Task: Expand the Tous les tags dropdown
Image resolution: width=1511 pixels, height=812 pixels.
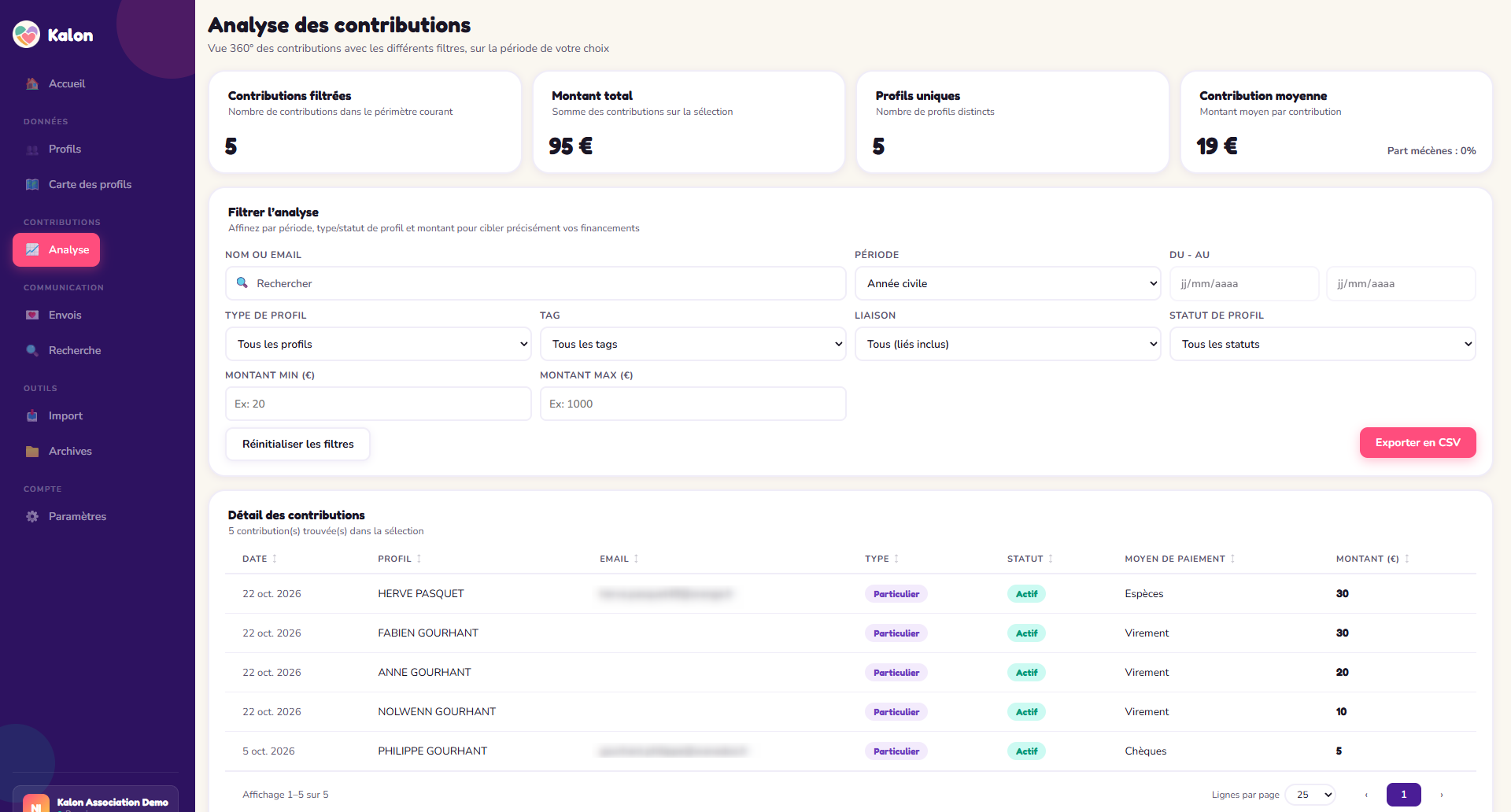Action: [x=693, y=344]
